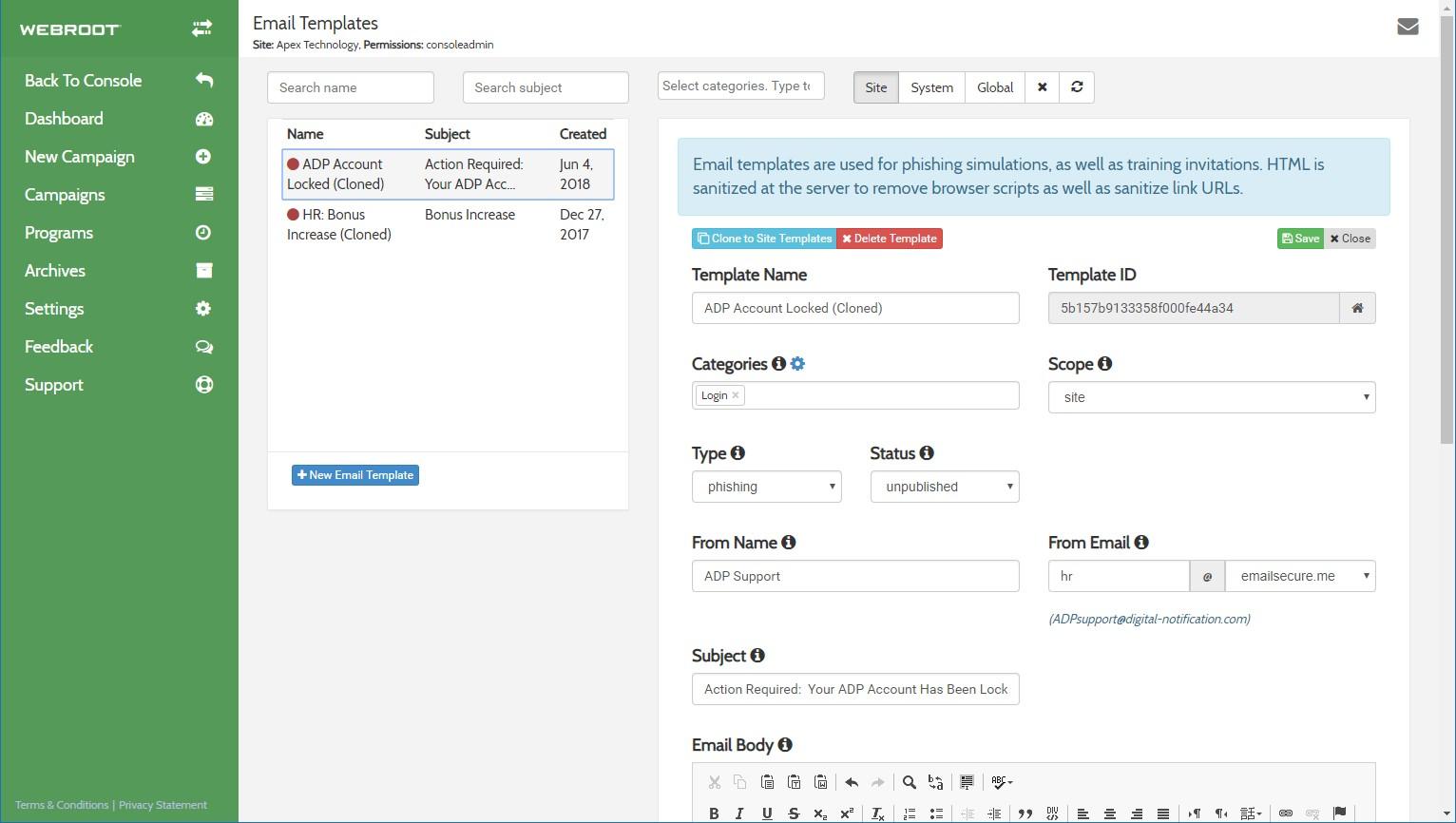This screenshot has width=1456, height=823.
Task: Show info tooltip for Email Body
Action: click(x=785, y=745)
